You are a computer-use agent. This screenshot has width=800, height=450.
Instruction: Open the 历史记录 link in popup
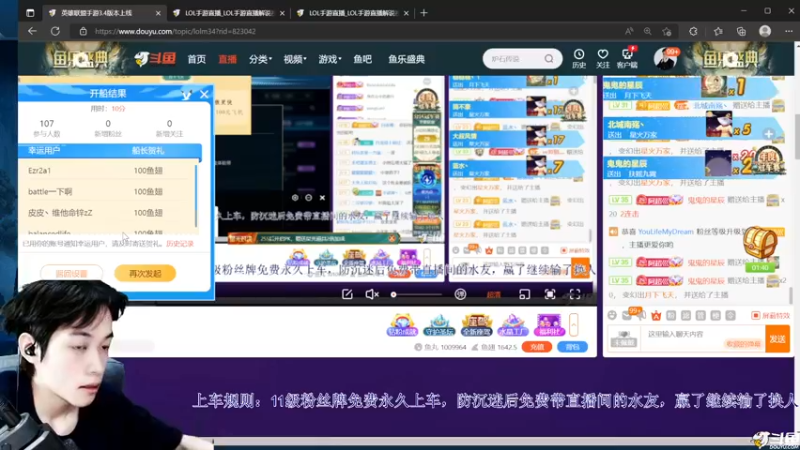point(180,244)
